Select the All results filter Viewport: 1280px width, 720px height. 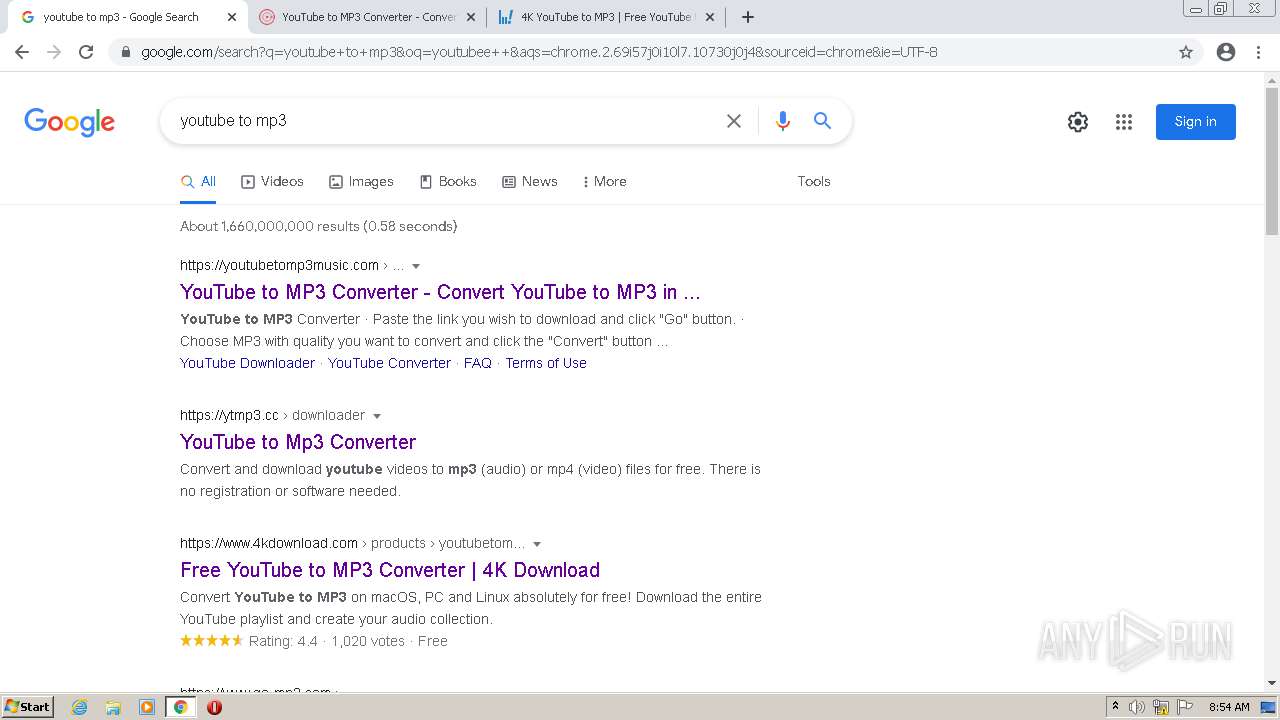[198, 182]
